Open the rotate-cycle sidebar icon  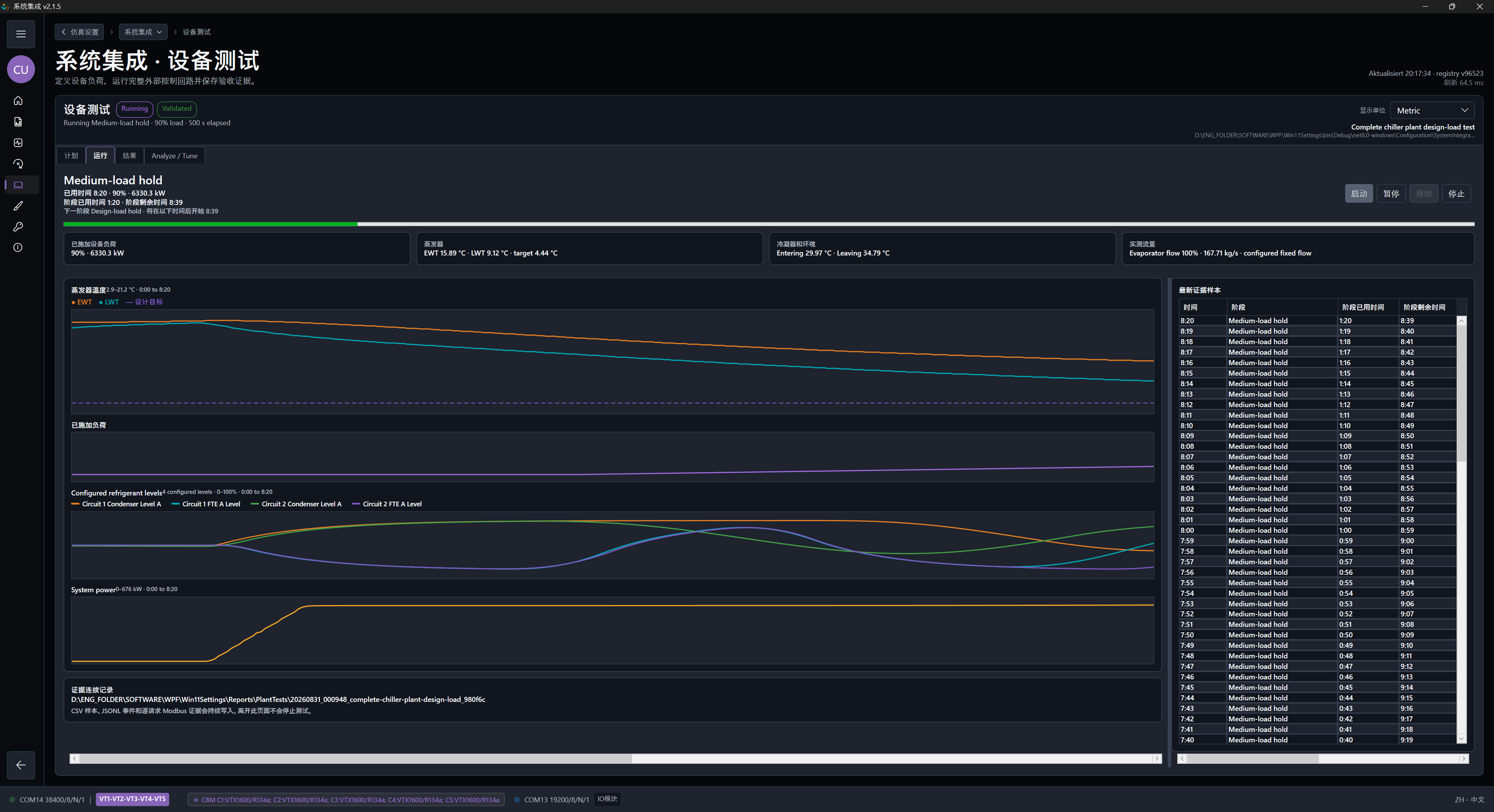pos(18,164)
